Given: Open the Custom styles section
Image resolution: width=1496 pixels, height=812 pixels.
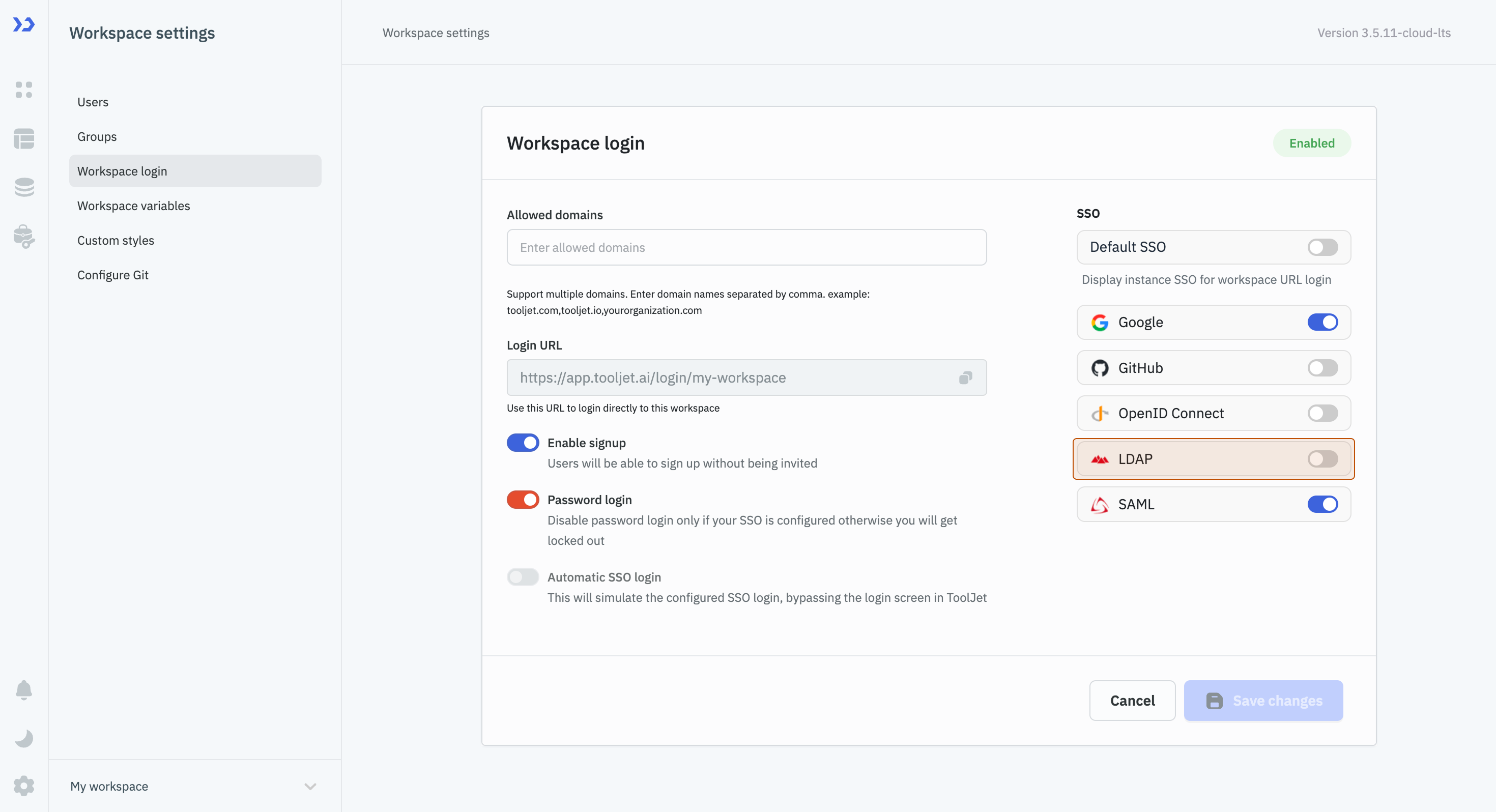Looking at the screenshot, I should (116, 240).
